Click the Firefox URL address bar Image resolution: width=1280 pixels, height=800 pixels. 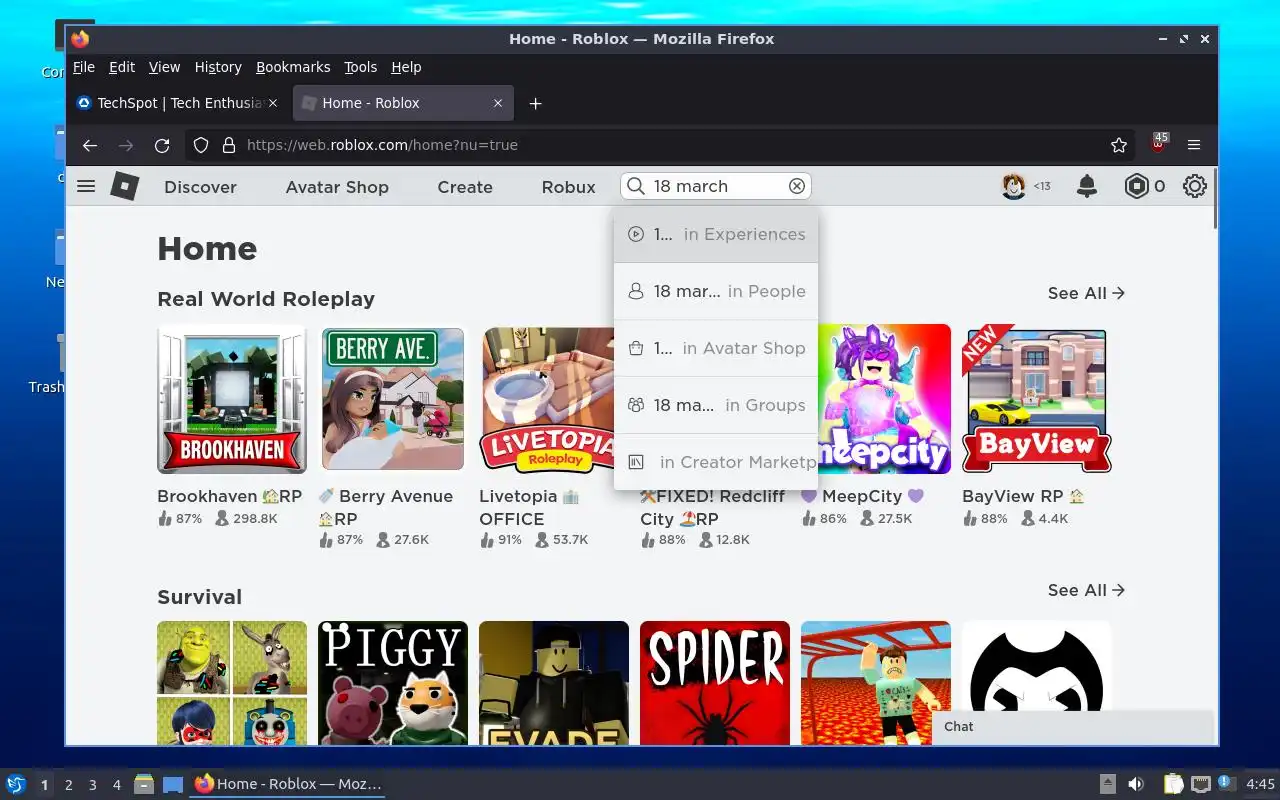[660, 145]
